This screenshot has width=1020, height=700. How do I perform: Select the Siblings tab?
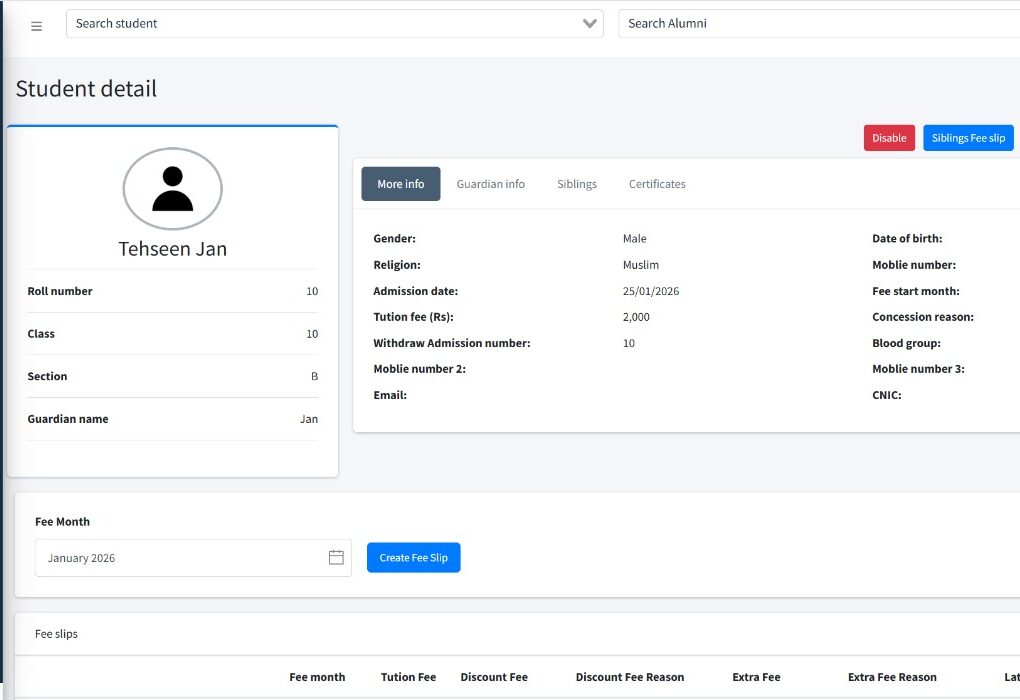coord(577,184)
